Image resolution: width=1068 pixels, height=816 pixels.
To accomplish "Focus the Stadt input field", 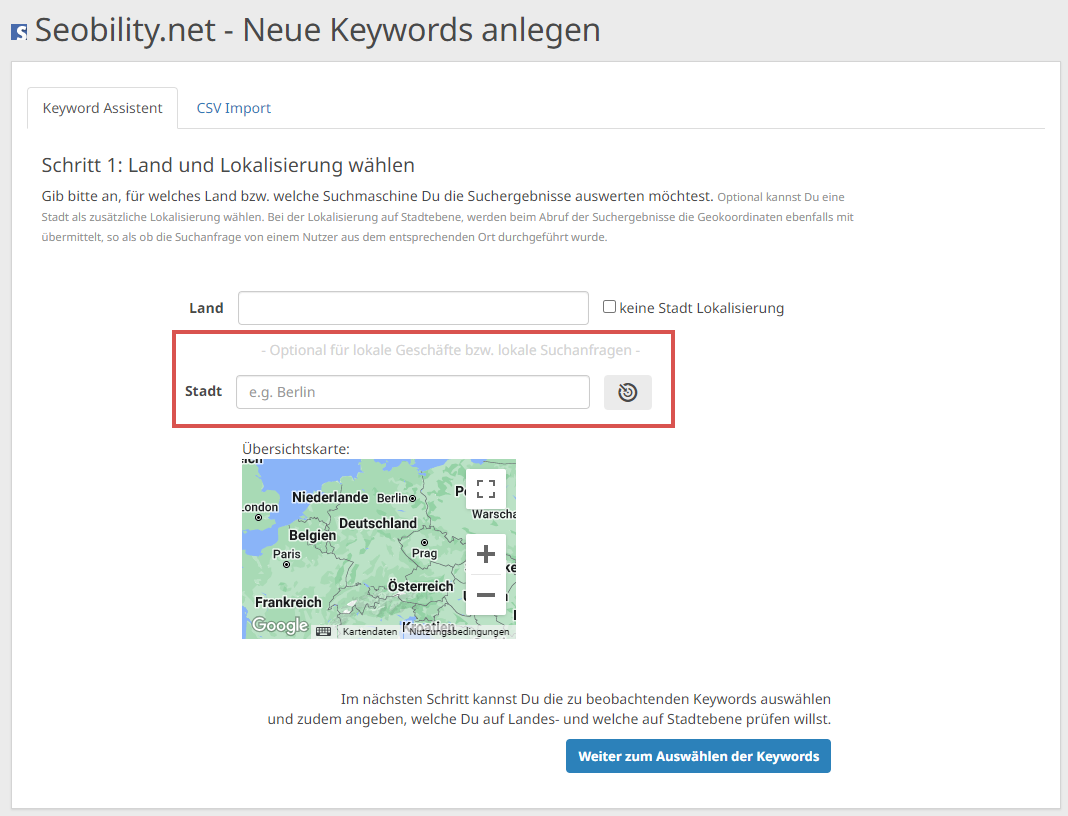I will (x=413, y=392).
